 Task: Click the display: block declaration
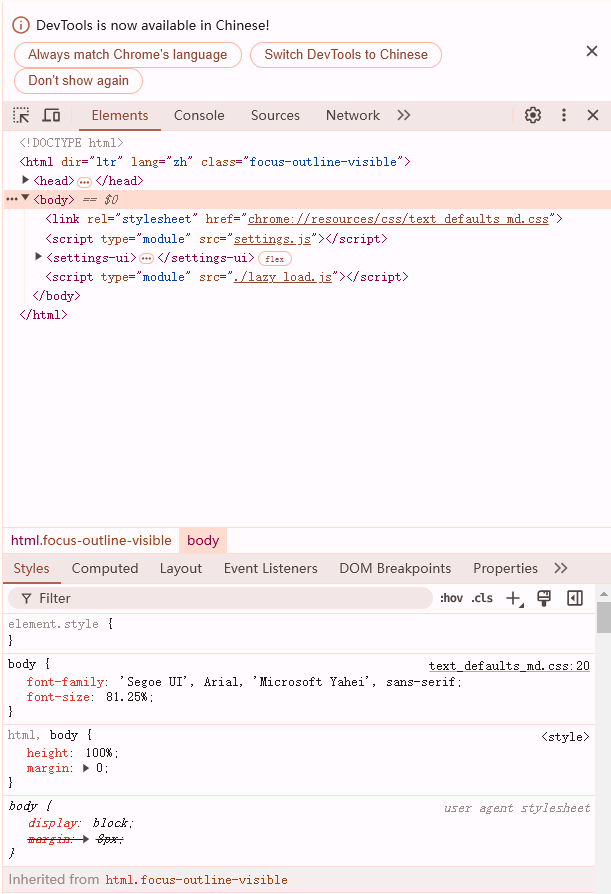point(80,823)
